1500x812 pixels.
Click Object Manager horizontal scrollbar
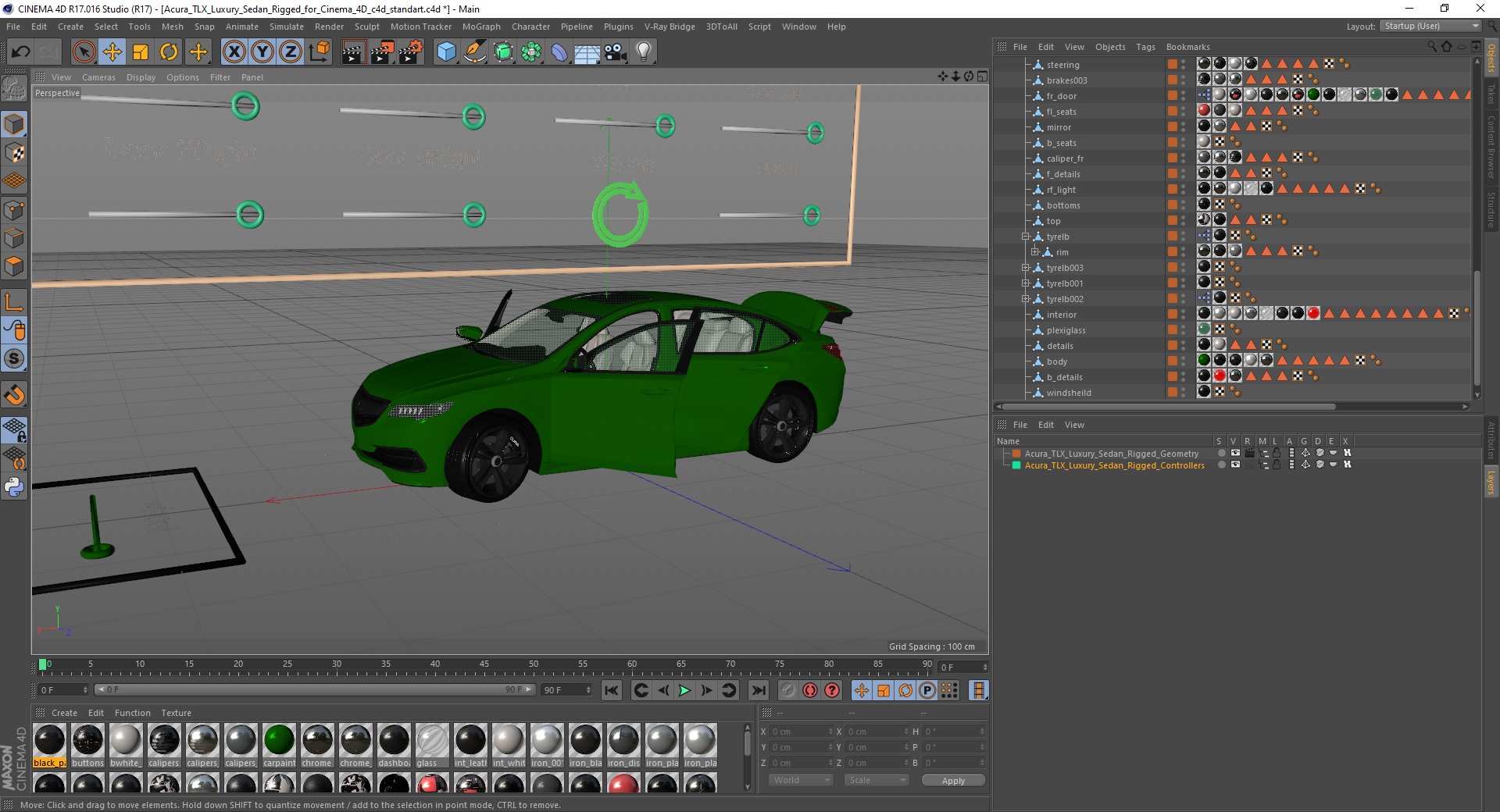coord(1169,406)
